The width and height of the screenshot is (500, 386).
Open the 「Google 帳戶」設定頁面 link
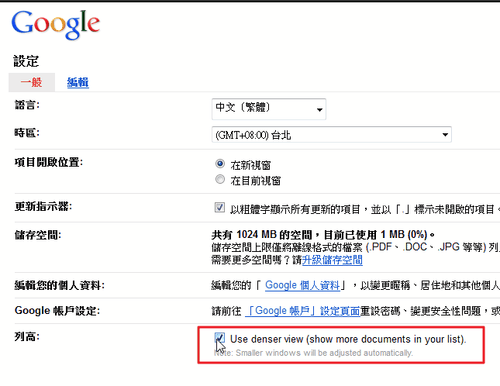pos(303,311)
